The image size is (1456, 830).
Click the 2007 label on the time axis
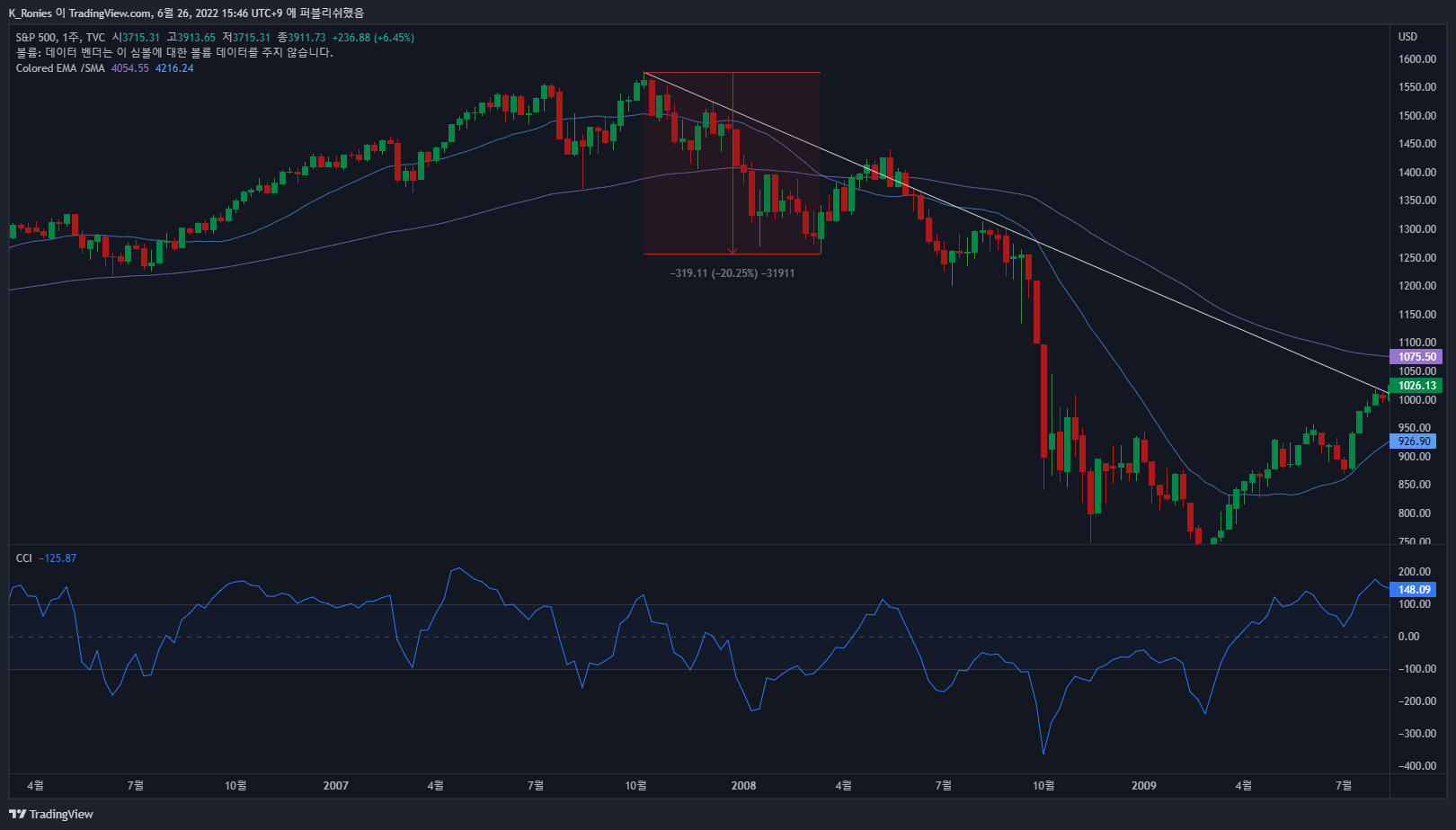[335, 786]
